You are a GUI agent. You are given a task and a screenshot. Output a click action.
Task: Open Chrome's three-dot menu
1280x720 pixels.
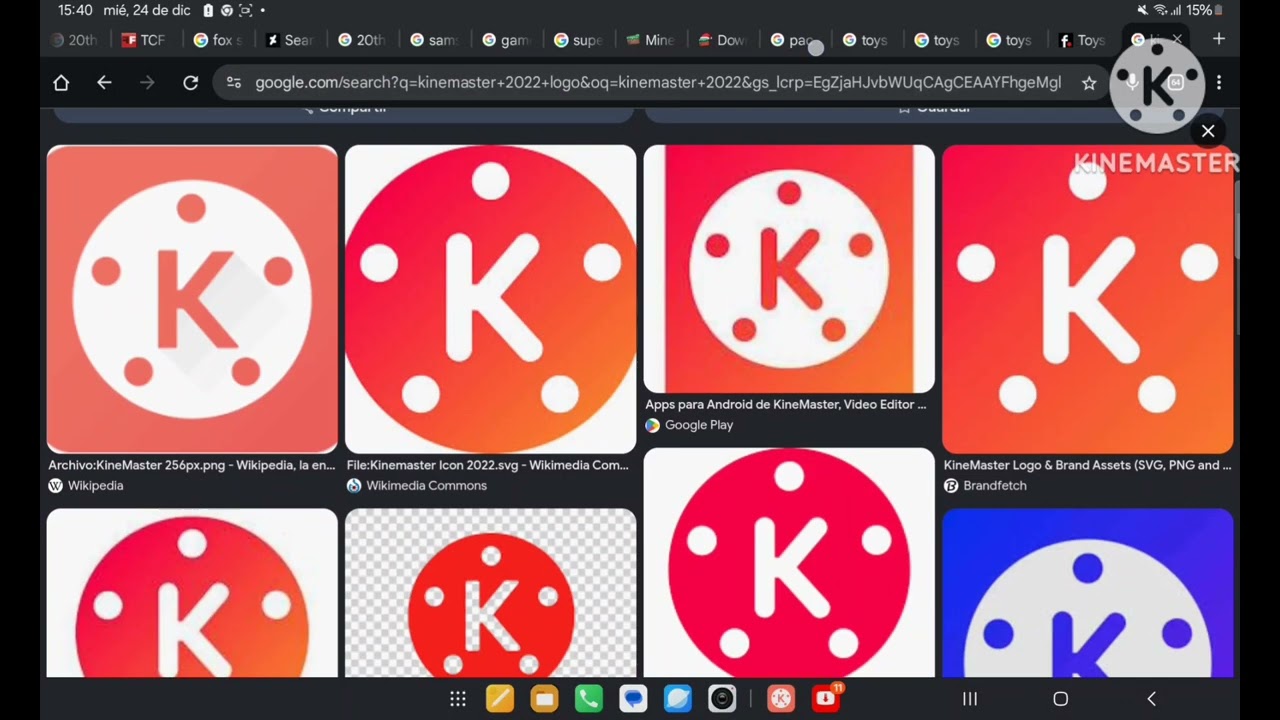1219,83
